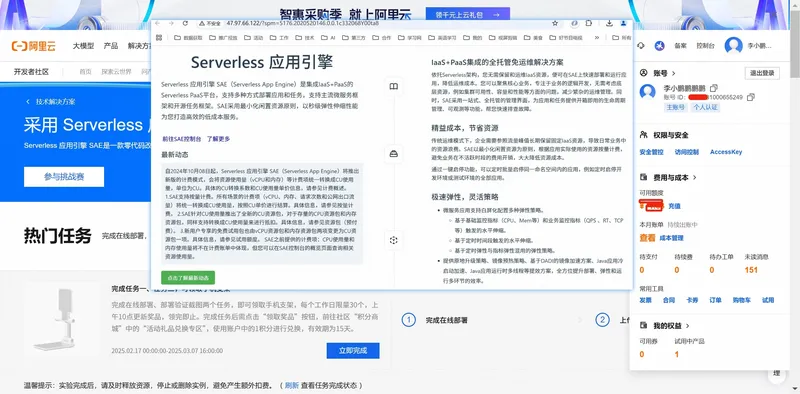Open the 大模型 menu in the Aliyun navigation

point(83,46)
